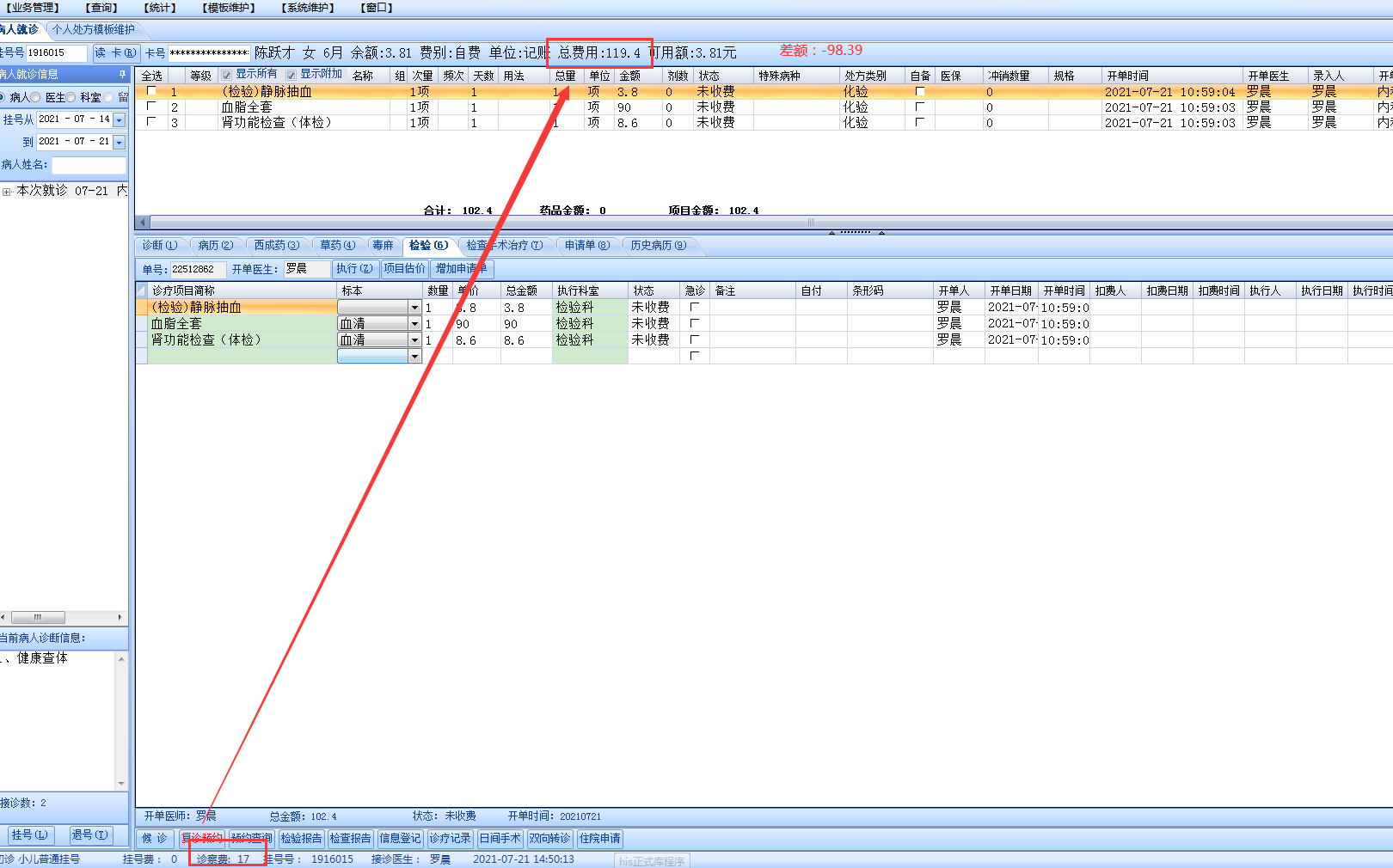Expand the 本次就诊 07-21 tree node
The height and width of the screenshot is (868, 1393).
(x=7, y=192)
